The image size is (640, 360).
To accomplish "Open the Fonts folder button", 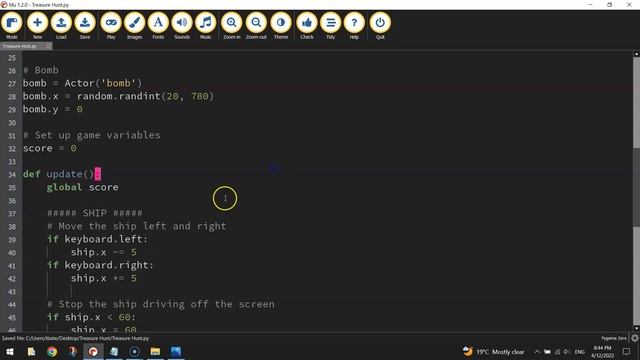I will pyautogui.click(x=158, y=26).
